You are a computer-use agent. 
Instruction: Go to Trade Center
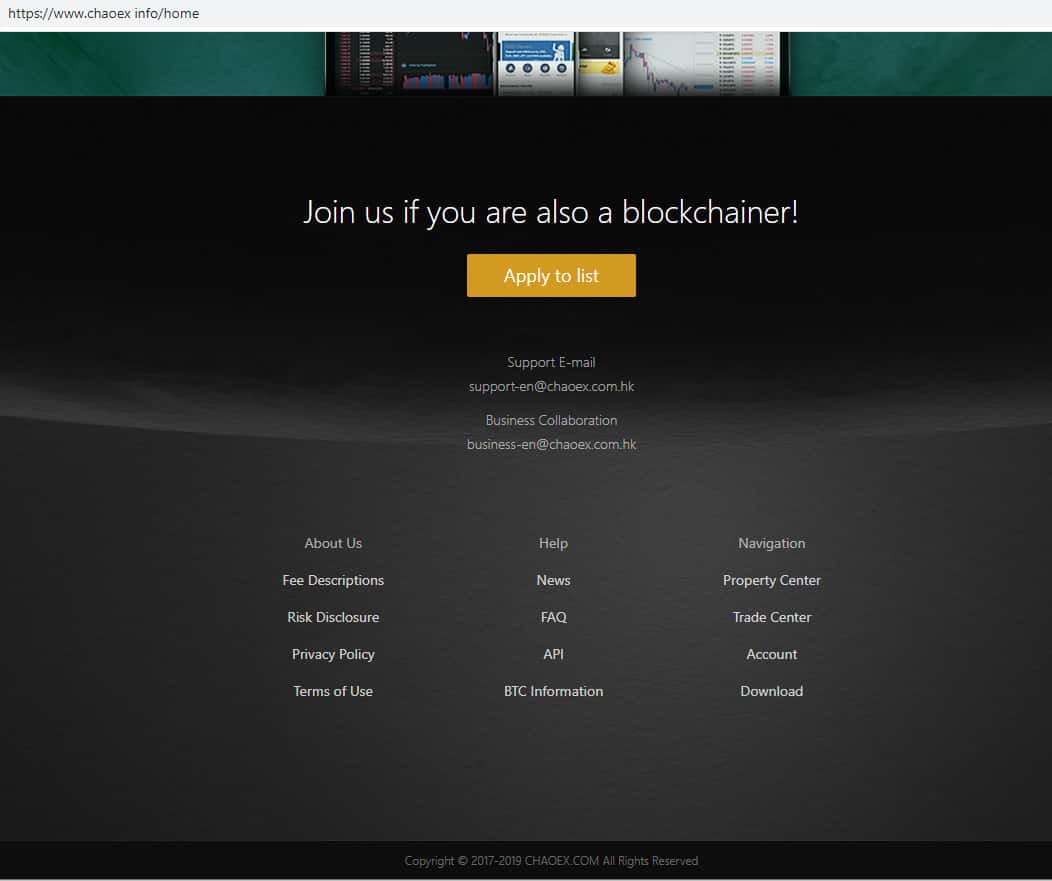(x=772, y=617)
